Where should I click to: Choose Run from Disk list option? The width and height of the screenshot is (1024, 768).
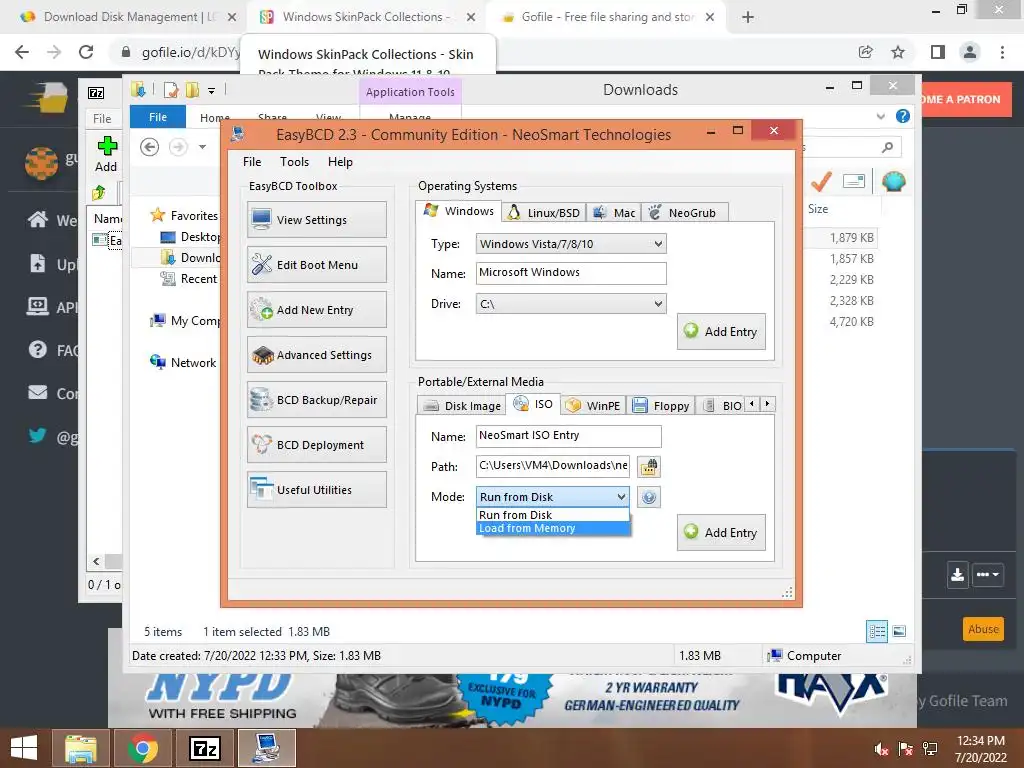point(553,515)
